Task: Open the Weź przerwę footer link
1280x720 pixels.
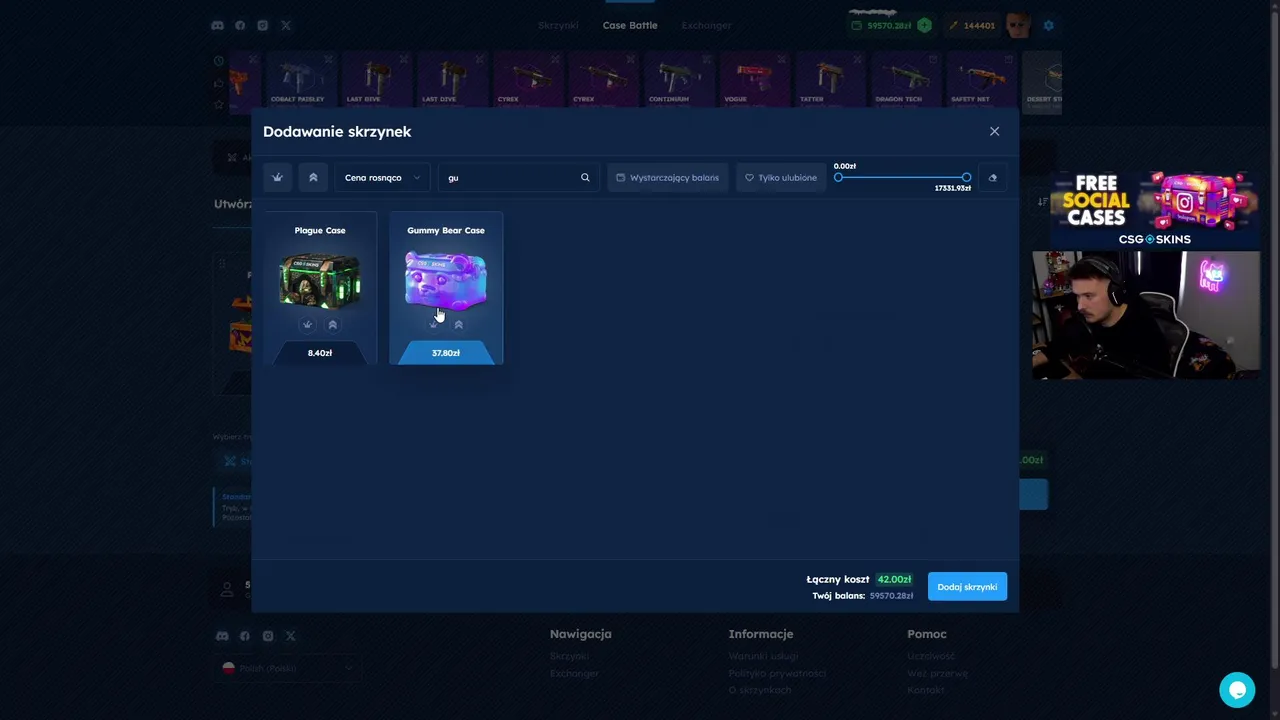Action: [x=937, y=673]
